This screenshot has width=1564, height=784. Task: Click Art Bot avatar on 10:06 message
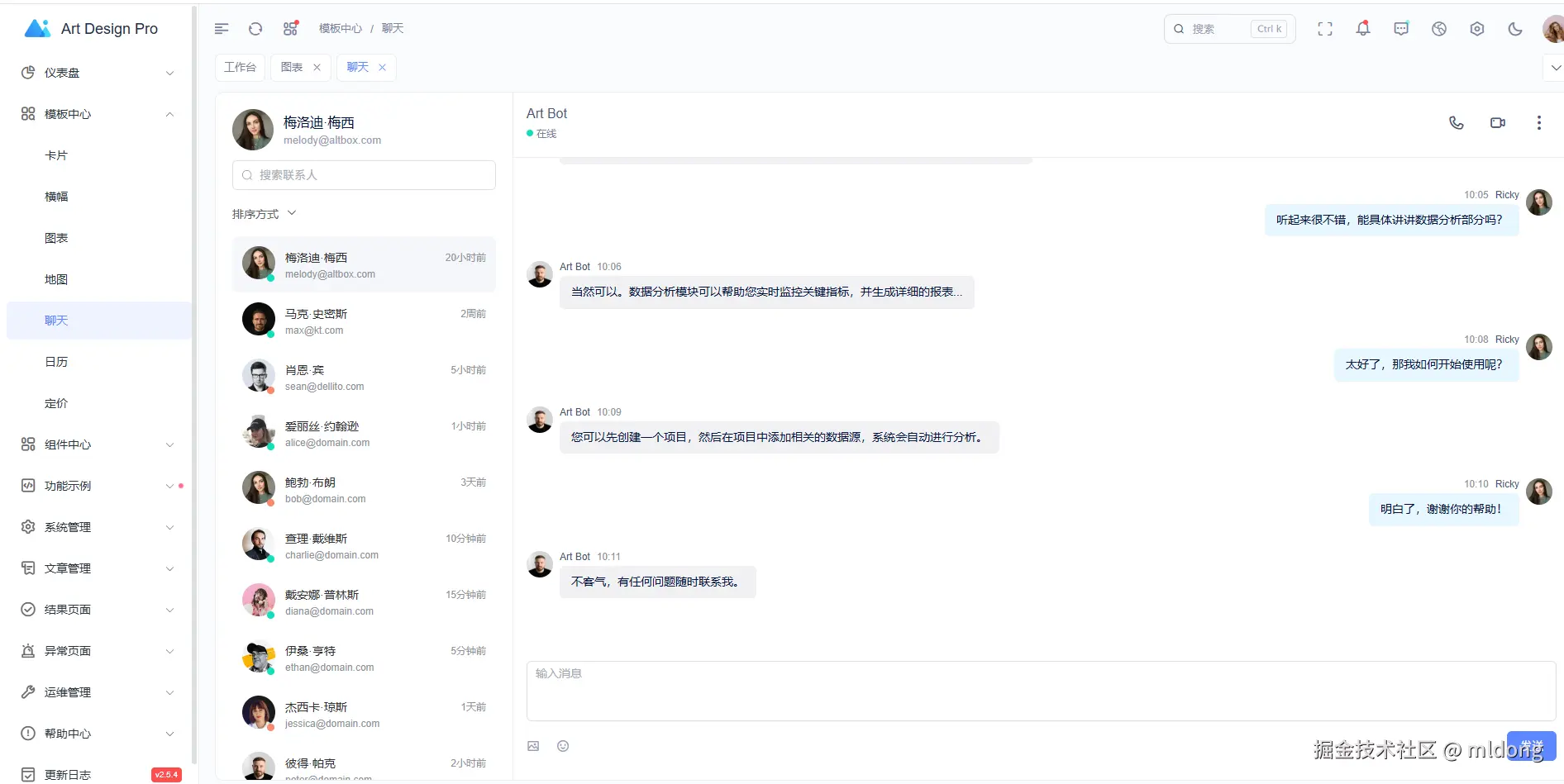coord(540,274)
